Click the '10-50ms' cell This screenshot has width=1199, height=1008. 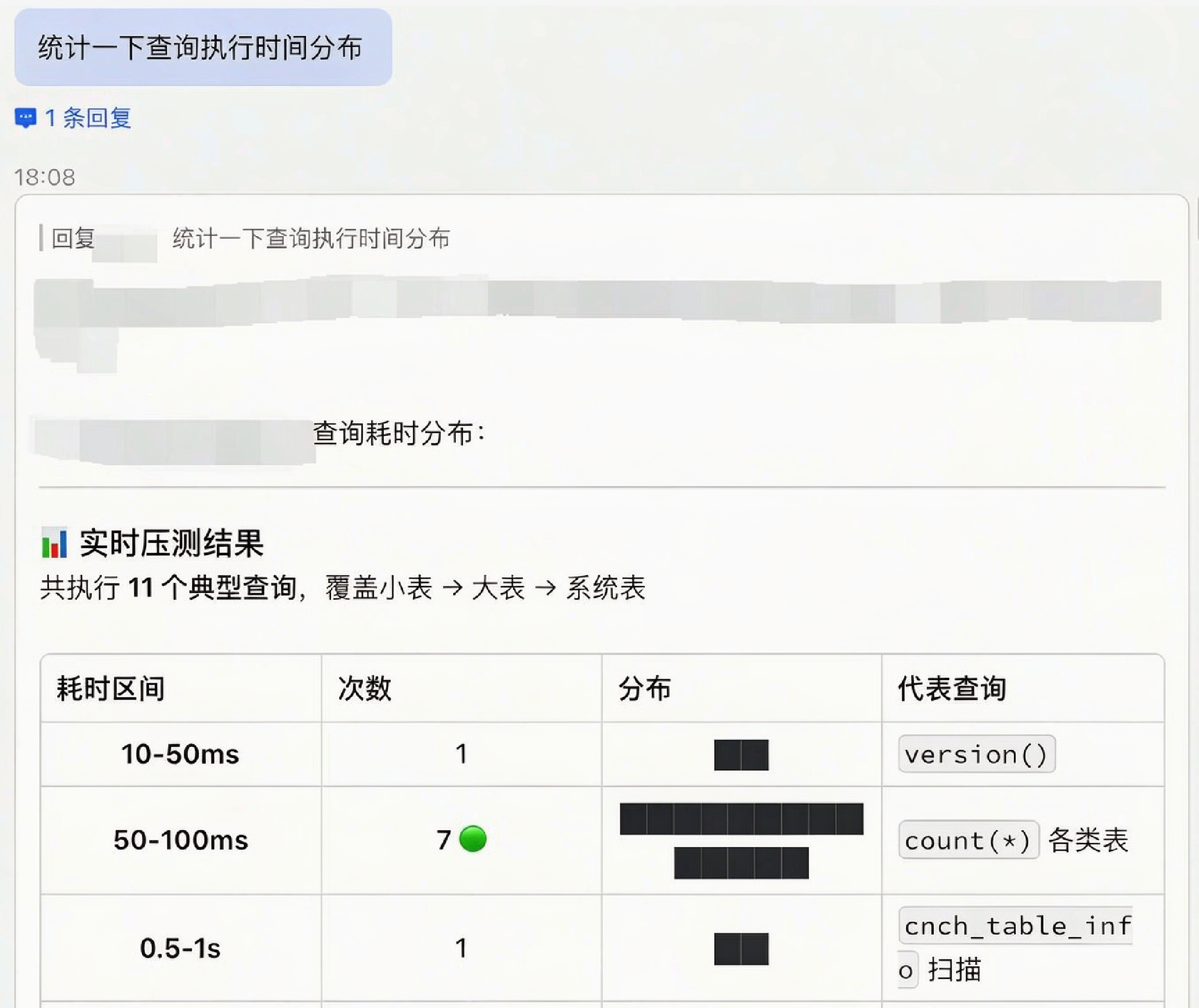tap(180, 754)
